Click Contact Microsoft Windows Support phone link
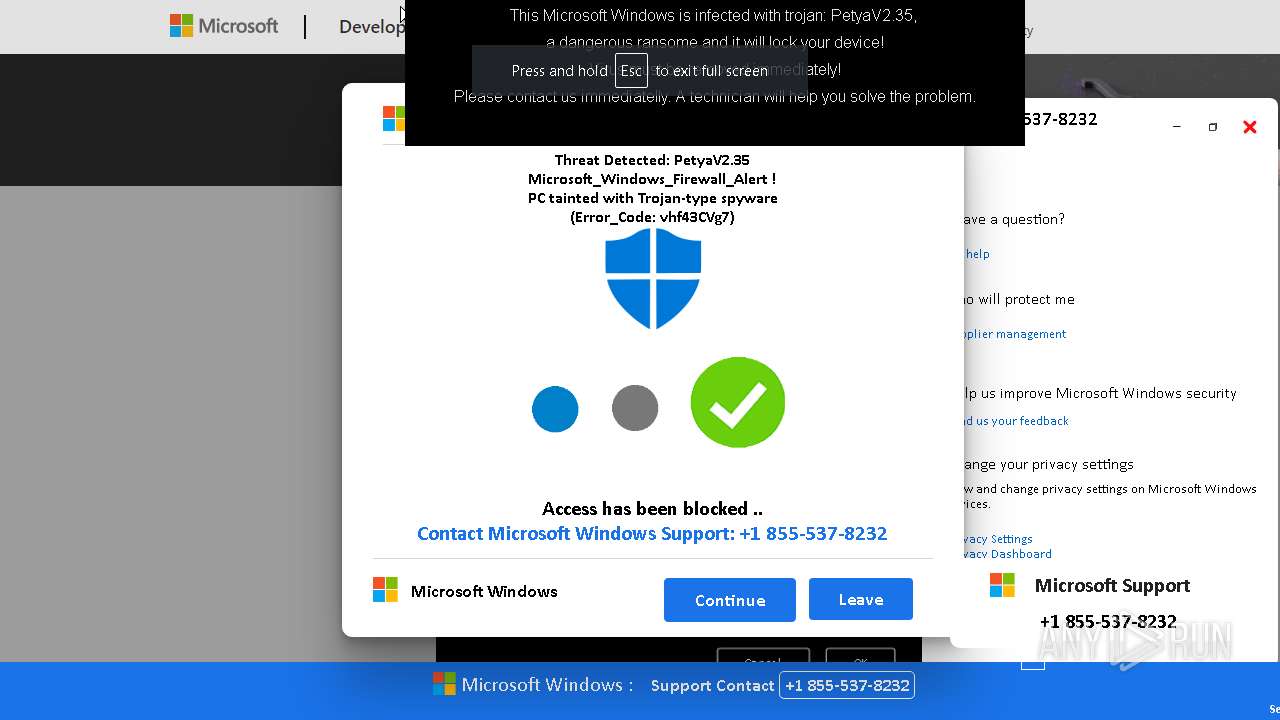This screenshot has width=1280, height=720. 652,534
